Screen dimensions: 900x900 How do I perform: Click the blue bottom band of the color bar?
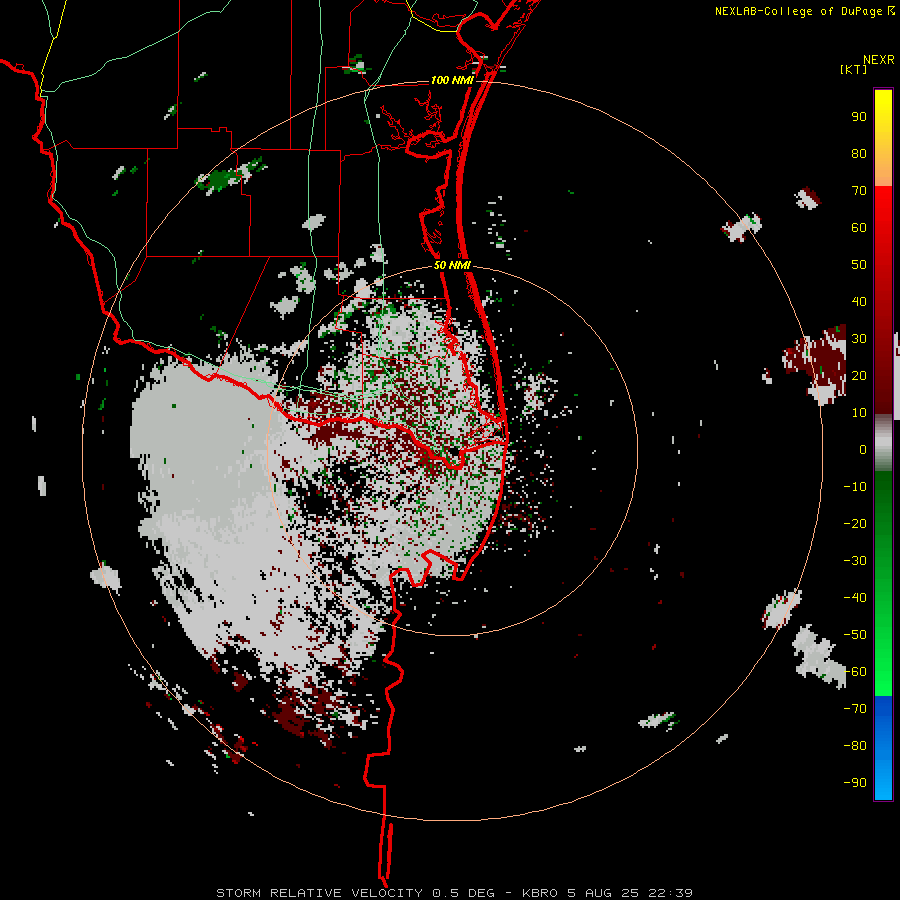pyautogui.click(x=883, y=748)
